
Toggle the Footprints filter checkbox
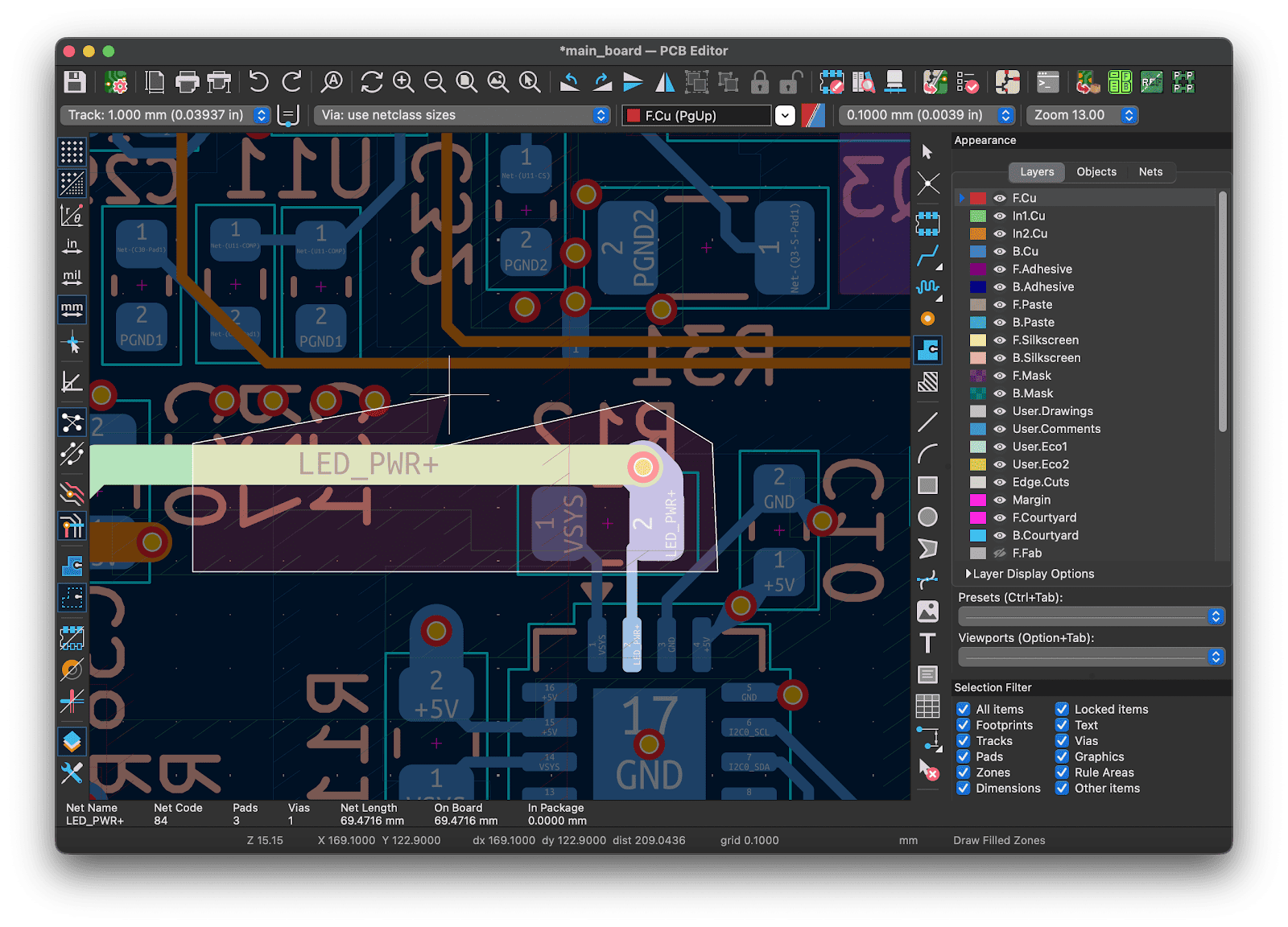click(963, 725)
